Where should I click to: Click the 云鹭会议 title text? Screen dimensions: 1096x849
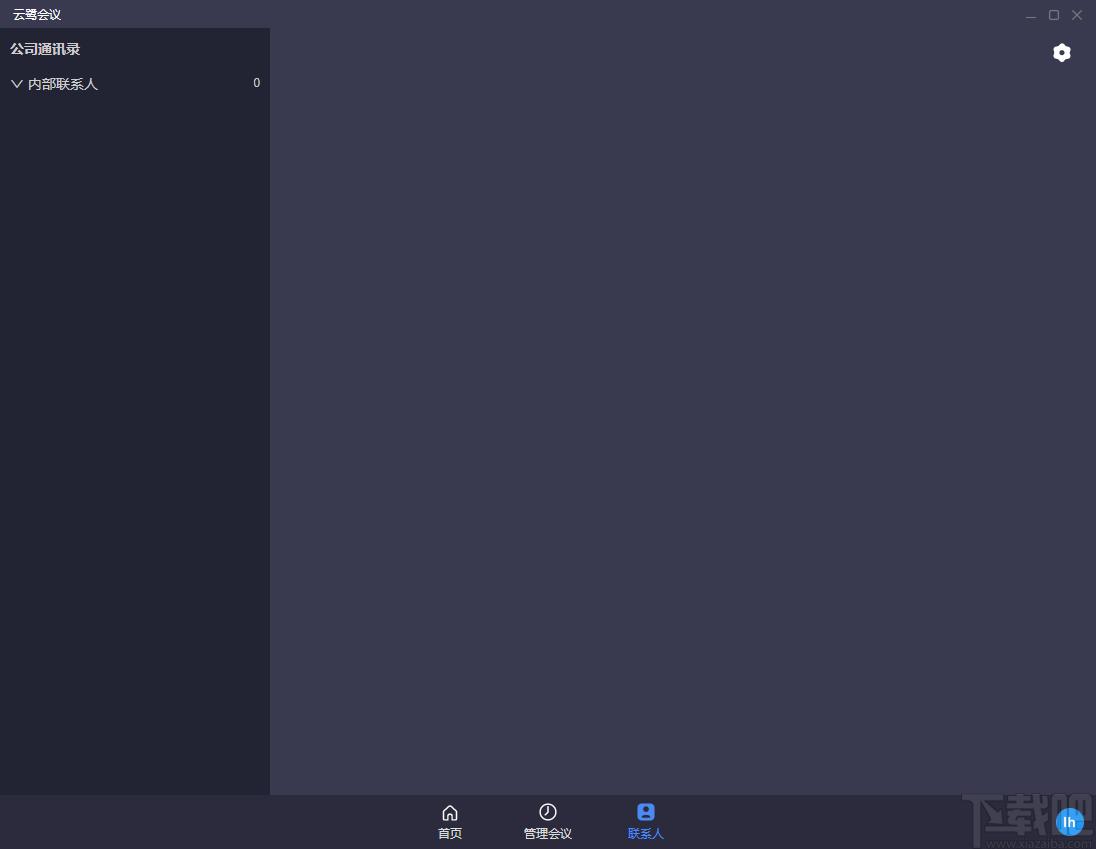click(x=37, y=15)
